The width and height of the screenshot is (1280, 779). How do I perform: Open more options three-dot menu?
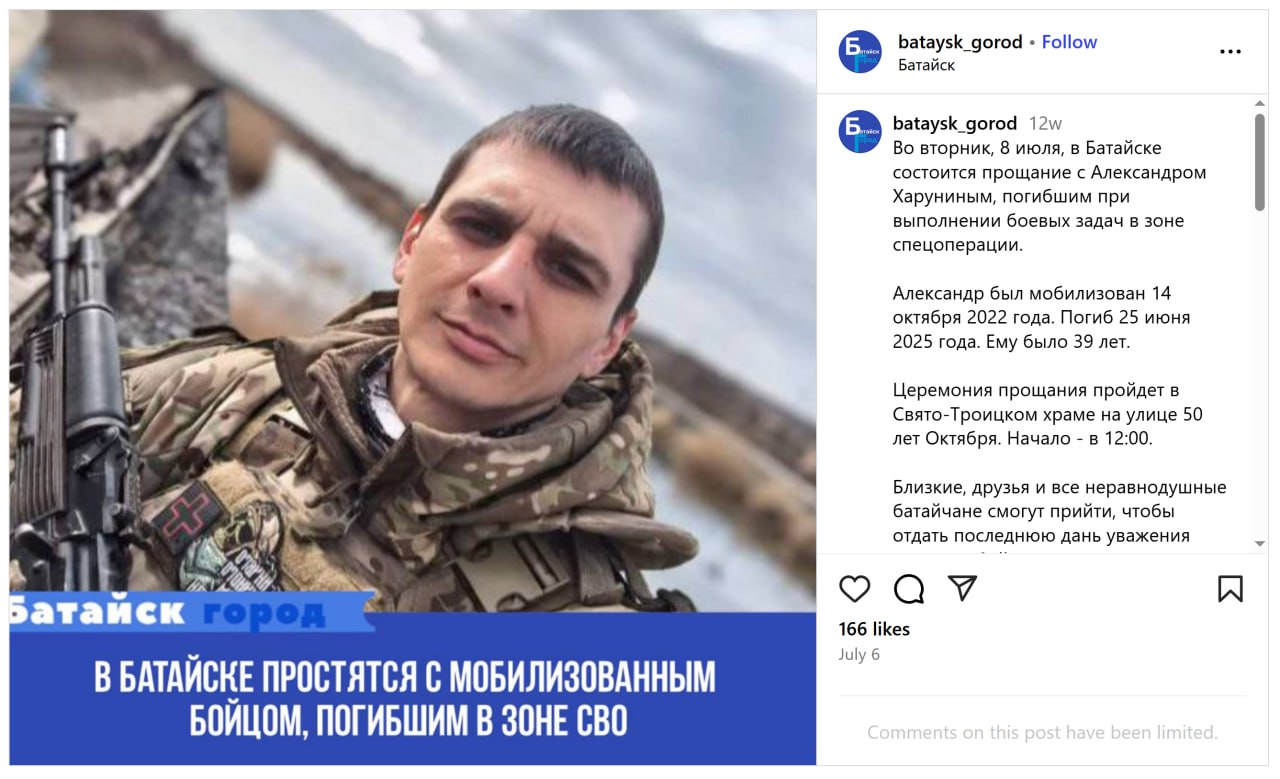(x=1230, y=52)
